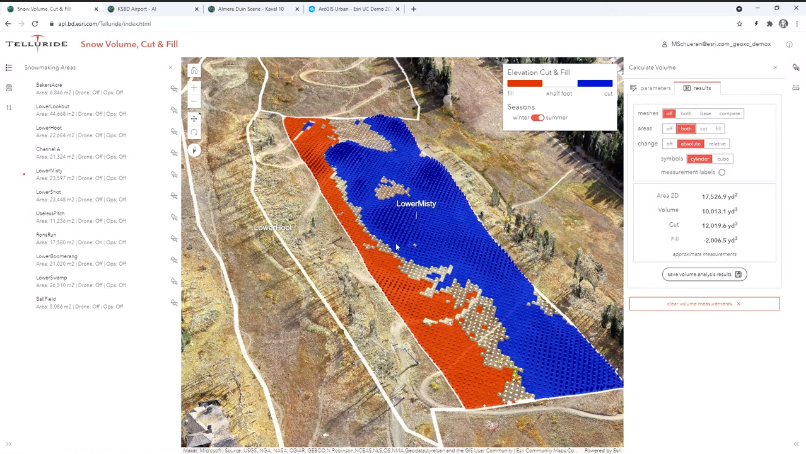Bookmark page with browser star icon

pos(739,24)
